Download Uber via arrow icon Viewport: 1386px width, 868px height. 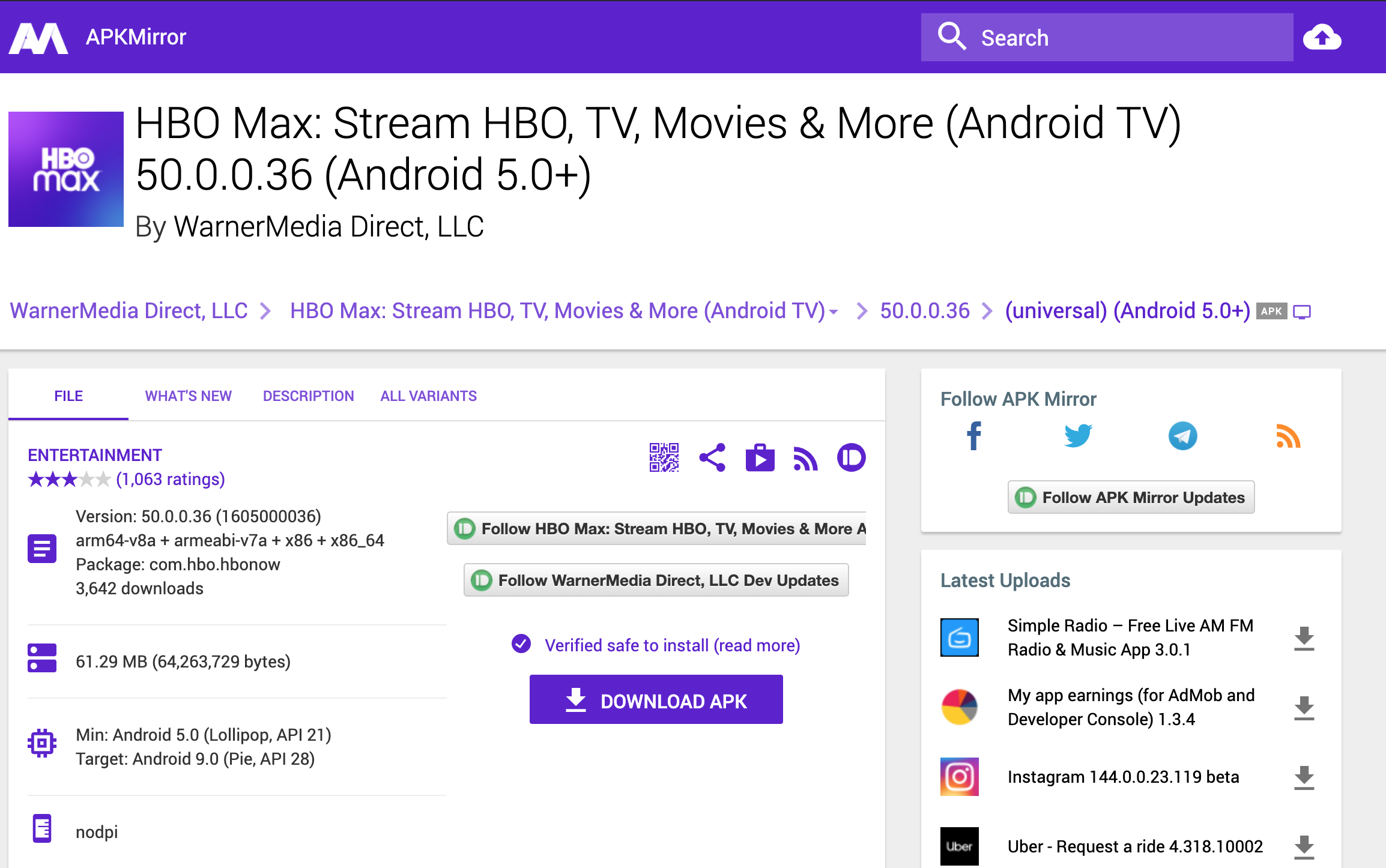tap(1304, 847)
